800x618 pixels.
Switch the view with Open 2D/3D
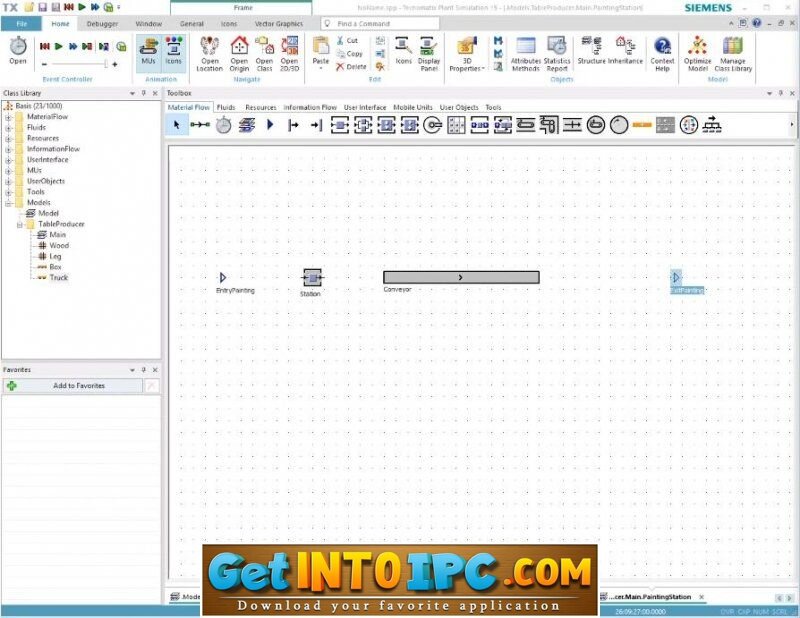[289, 54]
